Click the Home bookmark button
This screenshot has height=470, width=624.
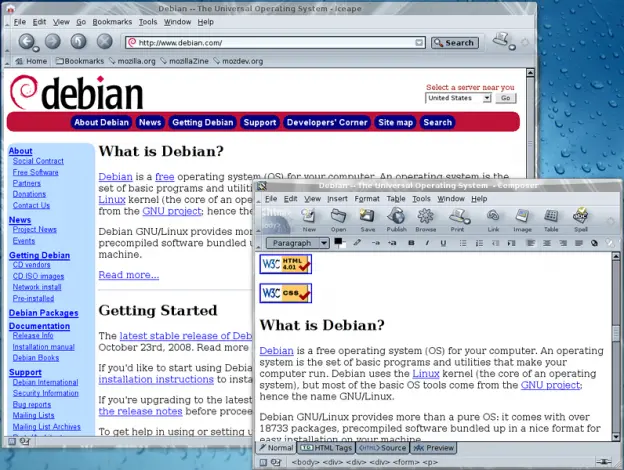[31, 61]
